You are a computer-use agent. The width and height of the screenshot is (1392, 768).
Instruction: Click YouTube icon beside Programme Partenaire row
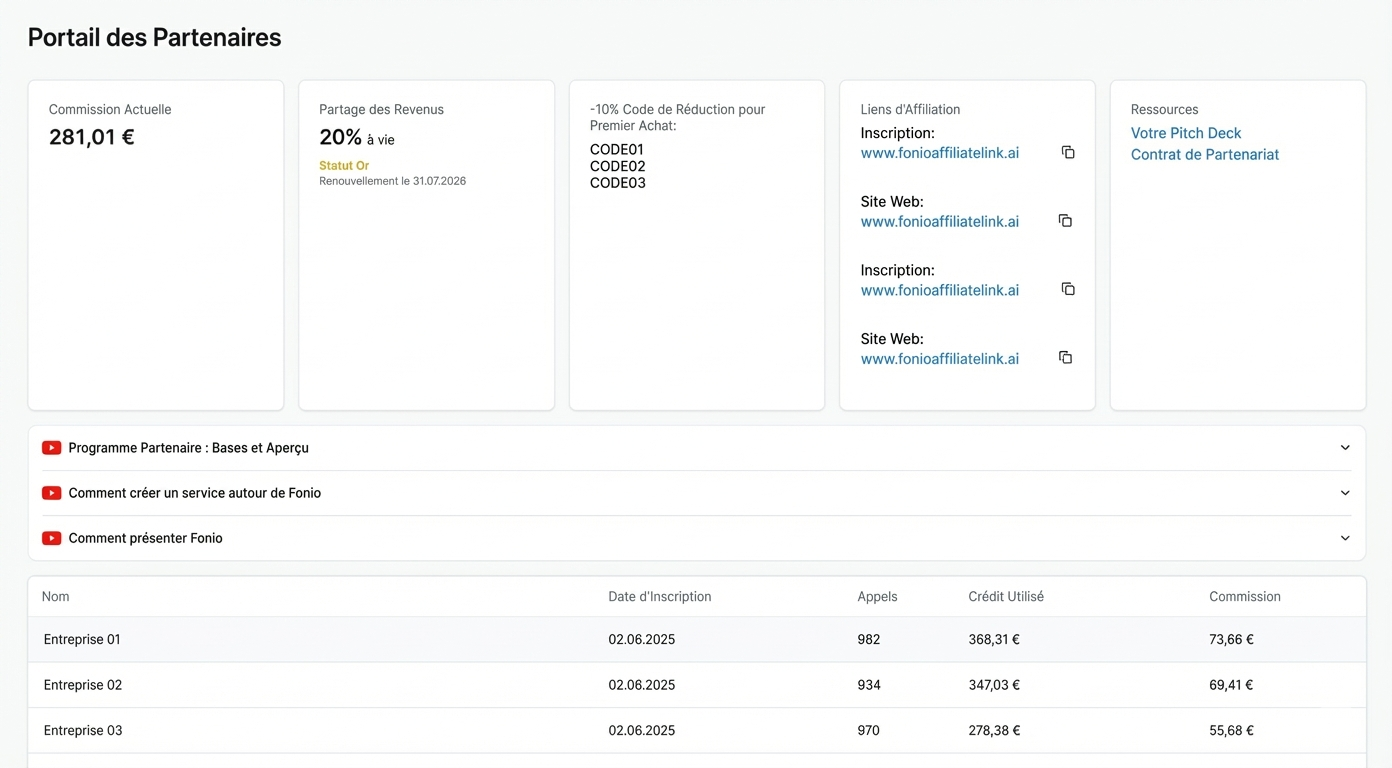[x=51, y=448]
